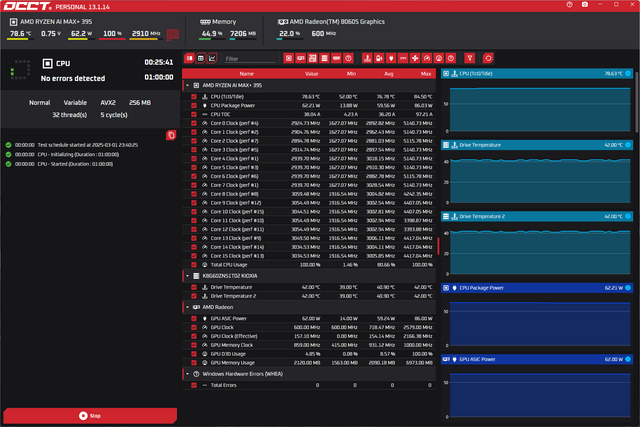Toggle the clock gauge sensor filter

pos(427,58)
